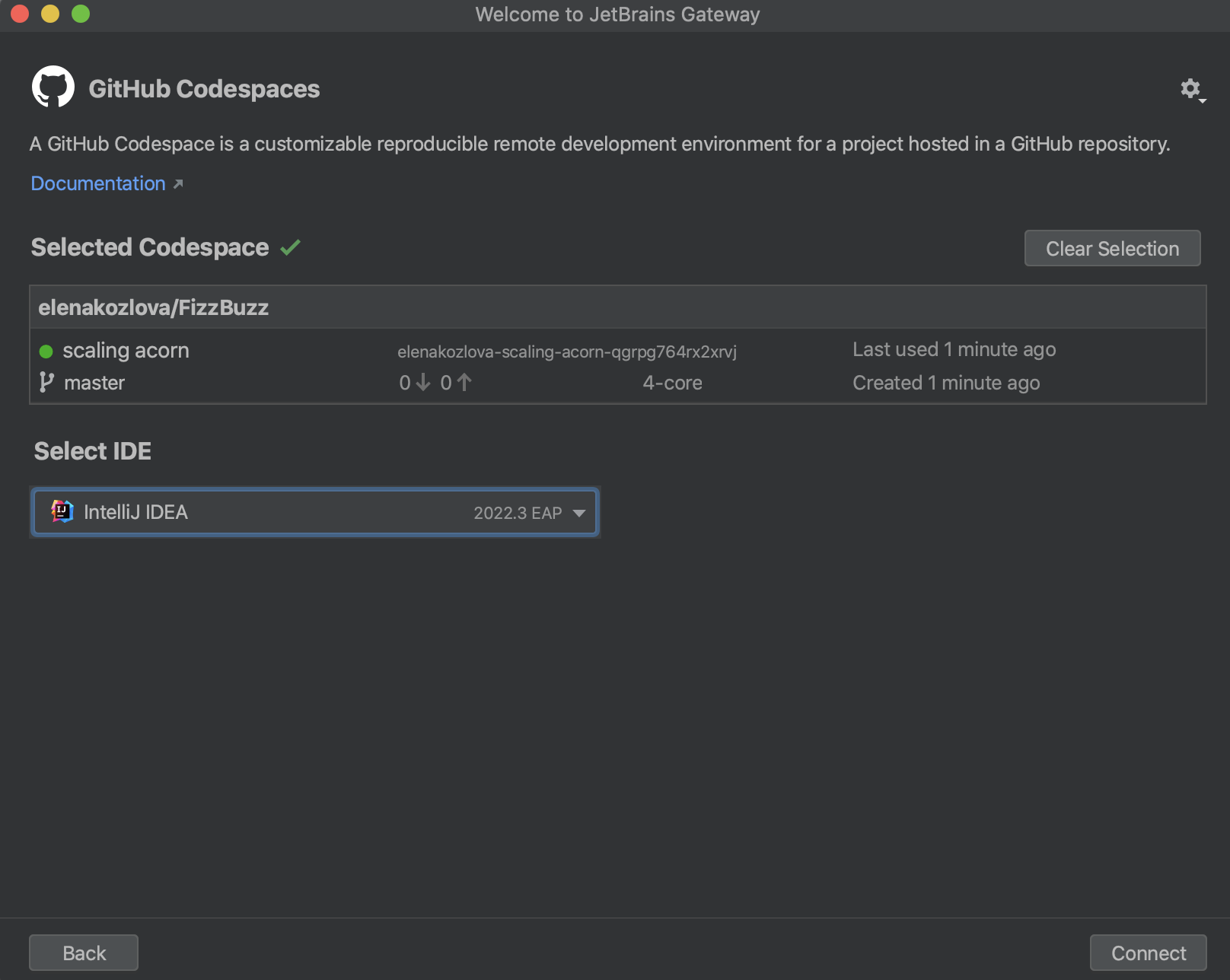Open the IntelliJ IDEA IDE dropdown

coord(315,512)
